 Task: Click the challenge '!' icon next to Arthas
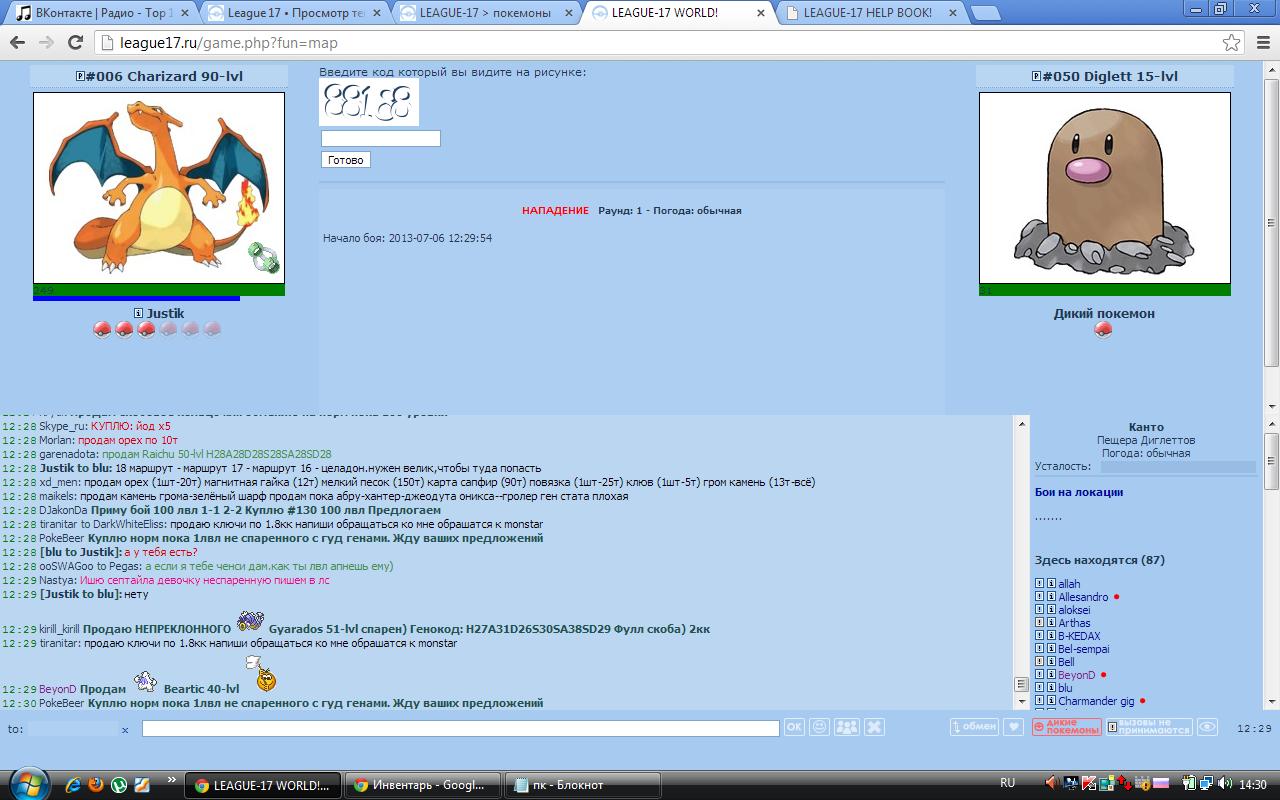pyautogui.click(x=1039, y=623)
